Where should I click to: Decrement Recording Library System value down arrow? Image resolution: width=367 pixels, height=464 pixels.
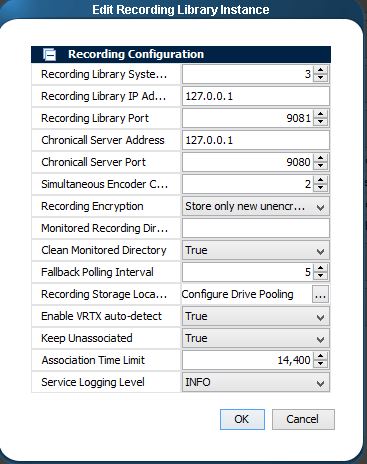tap(320, 78)
